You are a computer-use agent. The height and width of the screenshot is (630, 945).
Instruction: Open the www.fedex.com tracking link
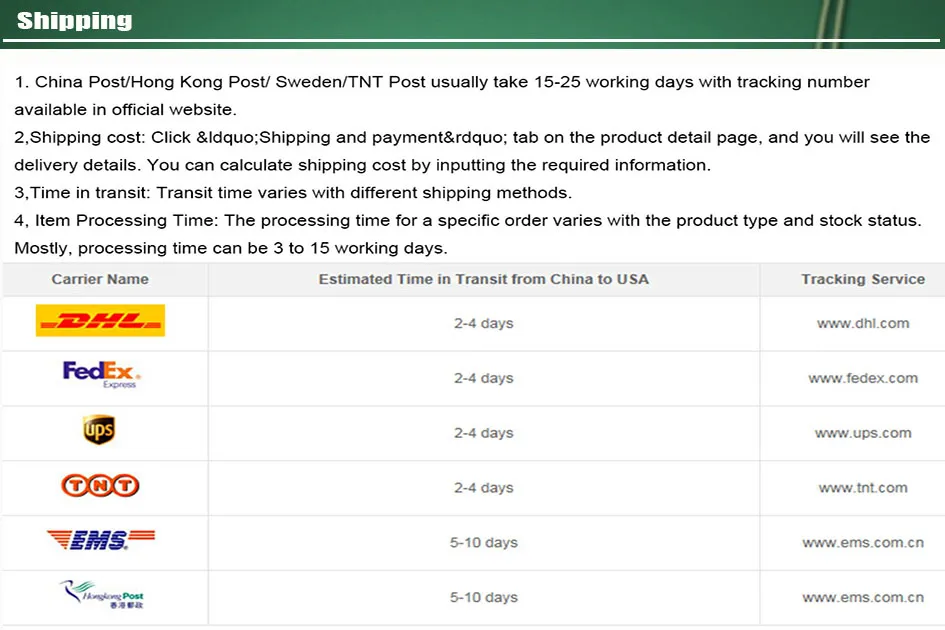pos(863,378)
